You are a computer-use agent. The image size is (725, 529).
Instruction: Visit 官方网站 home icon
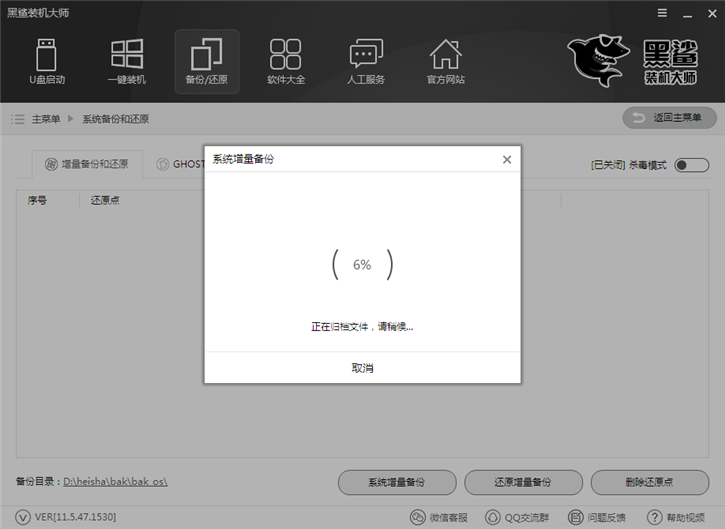(x=445, y=60)
